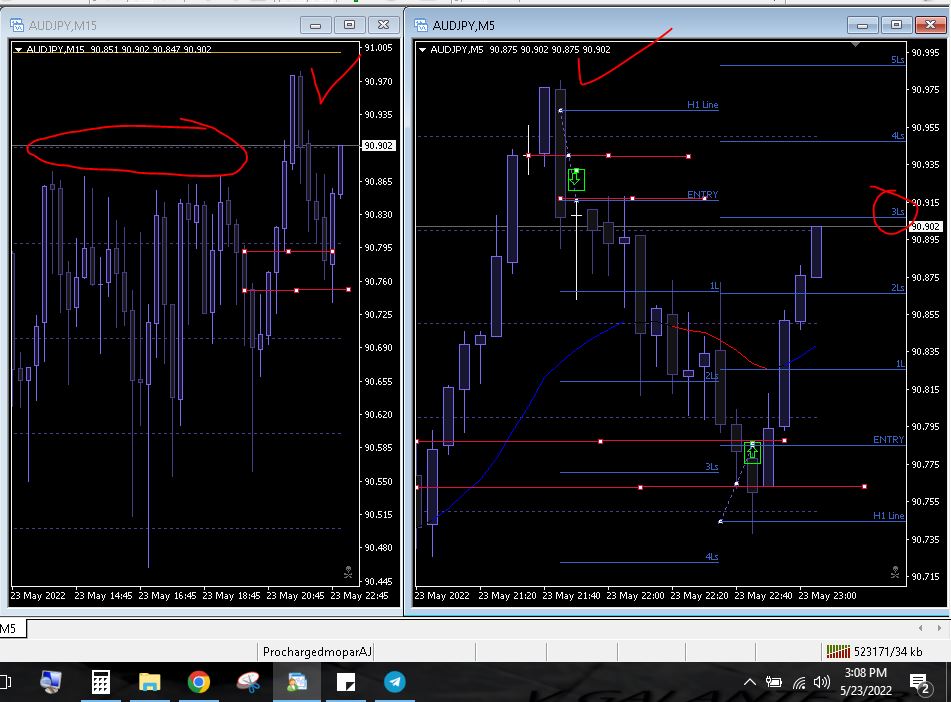Minimize the AUDJPY,M5 chart window
The height and width of the screenshot is (702, 951).
click(x=862, y=25)
